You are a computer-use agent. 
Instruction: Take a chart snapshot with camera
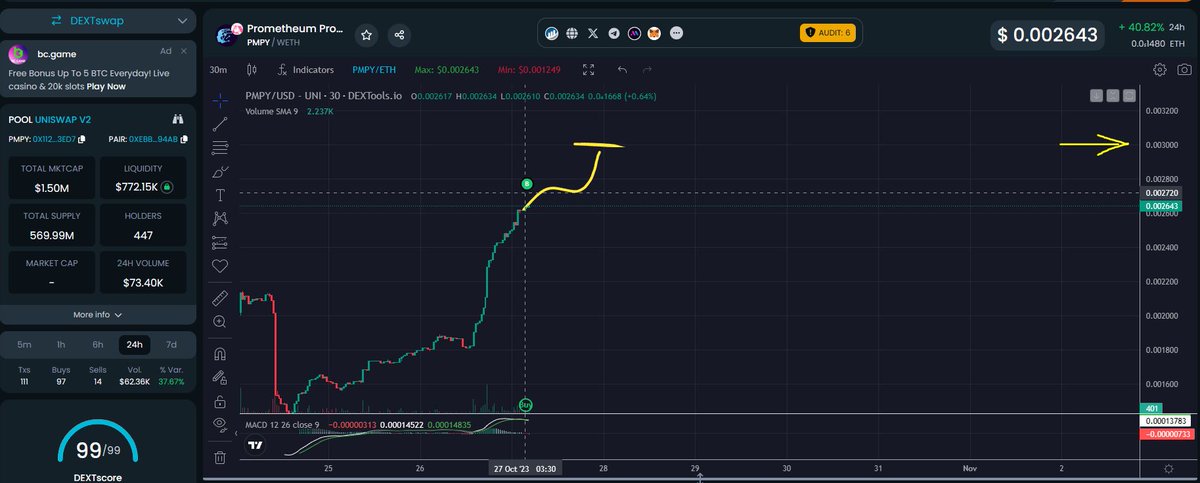(x=1184, y=70)
